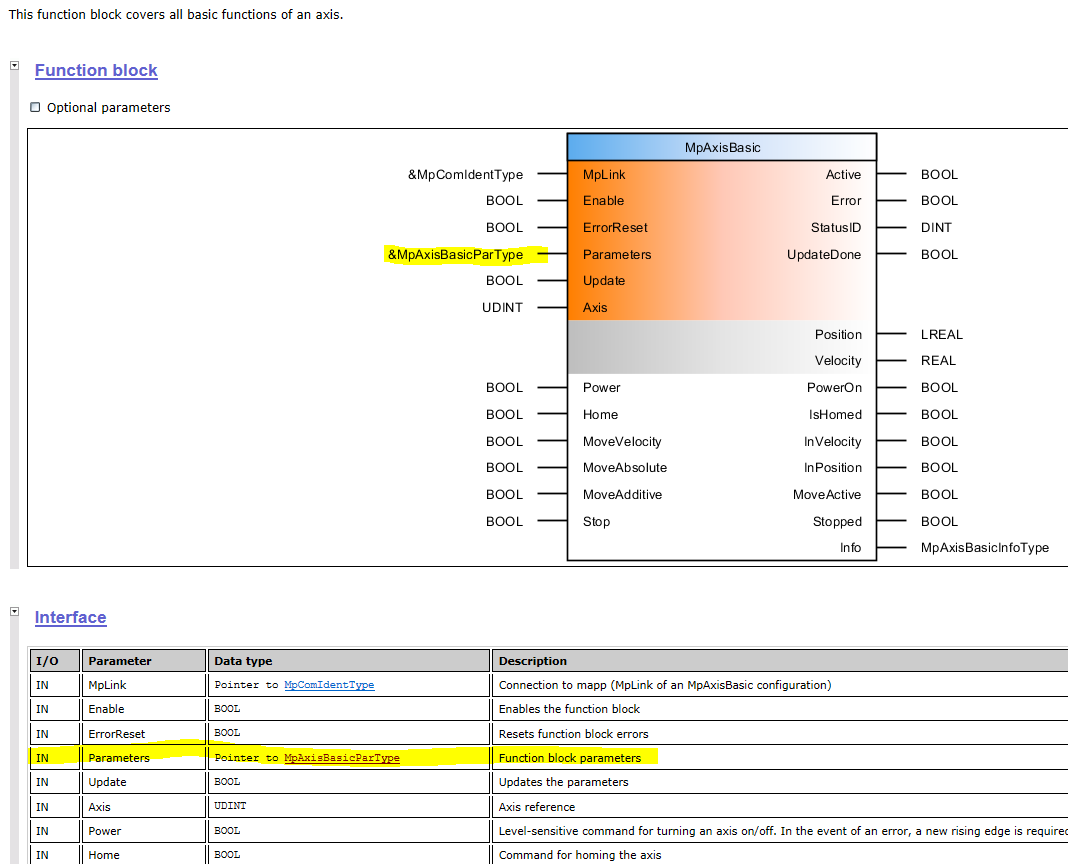1068x864 pixels.
Task: Select the &MpComIdentType label in the diagram
Action: (x=466, y=174)
